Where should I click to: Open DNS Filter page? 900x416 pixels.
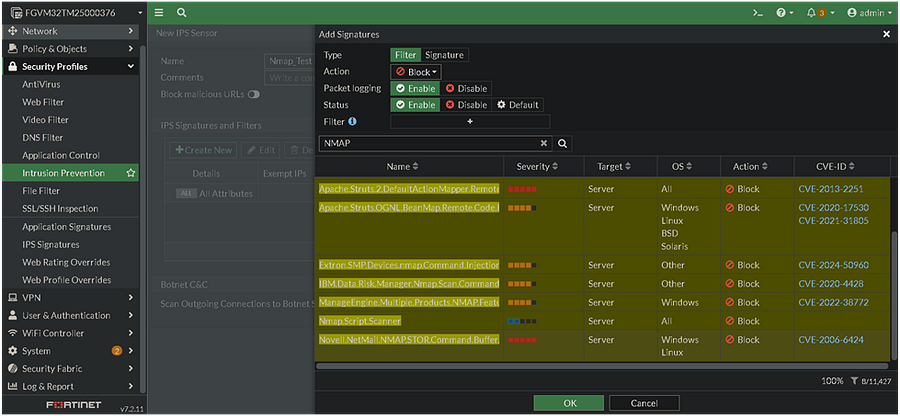[x=42, y=138]
